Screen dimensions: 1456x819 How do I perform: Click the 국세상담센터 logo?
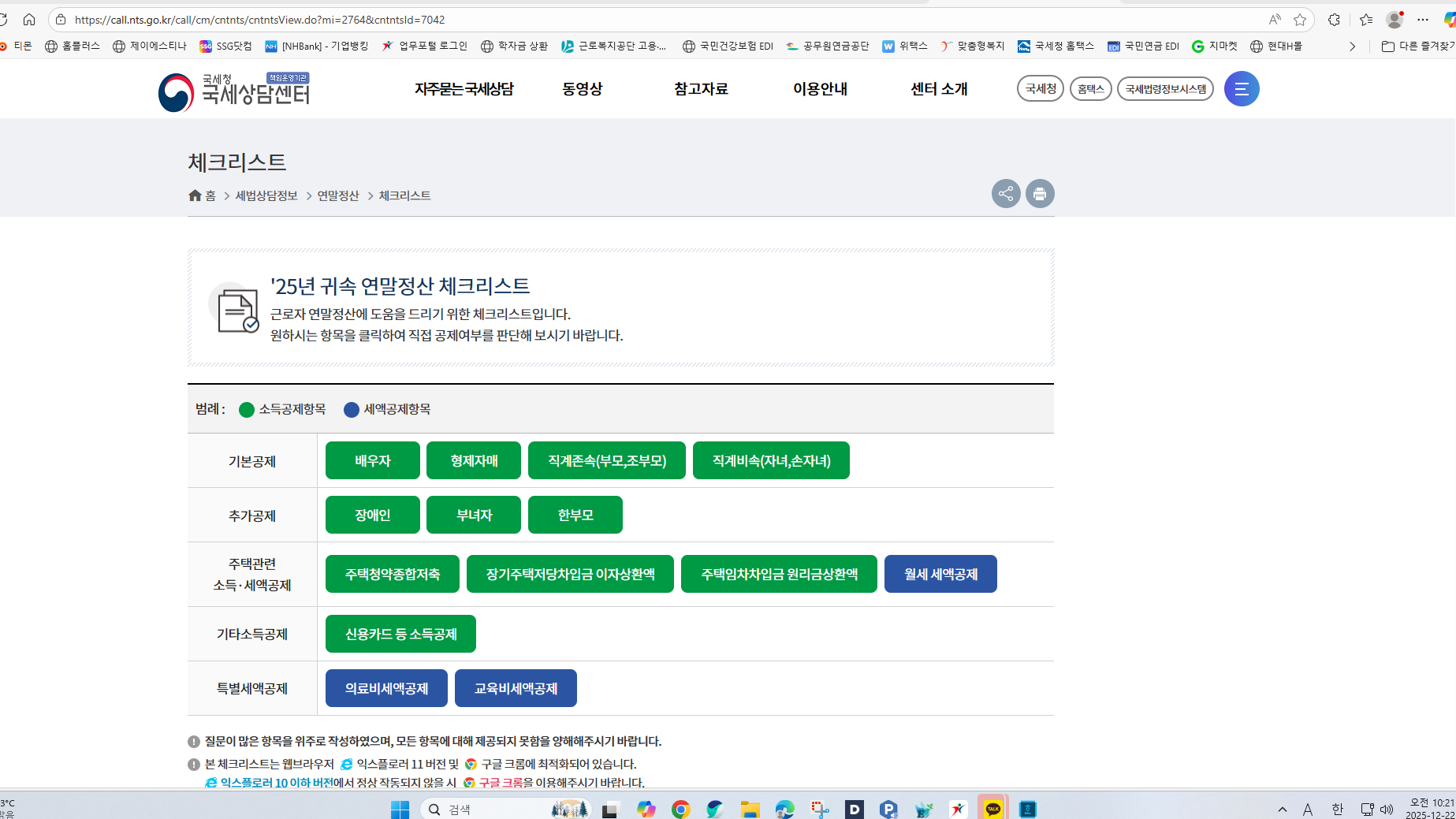pos(234,91)
